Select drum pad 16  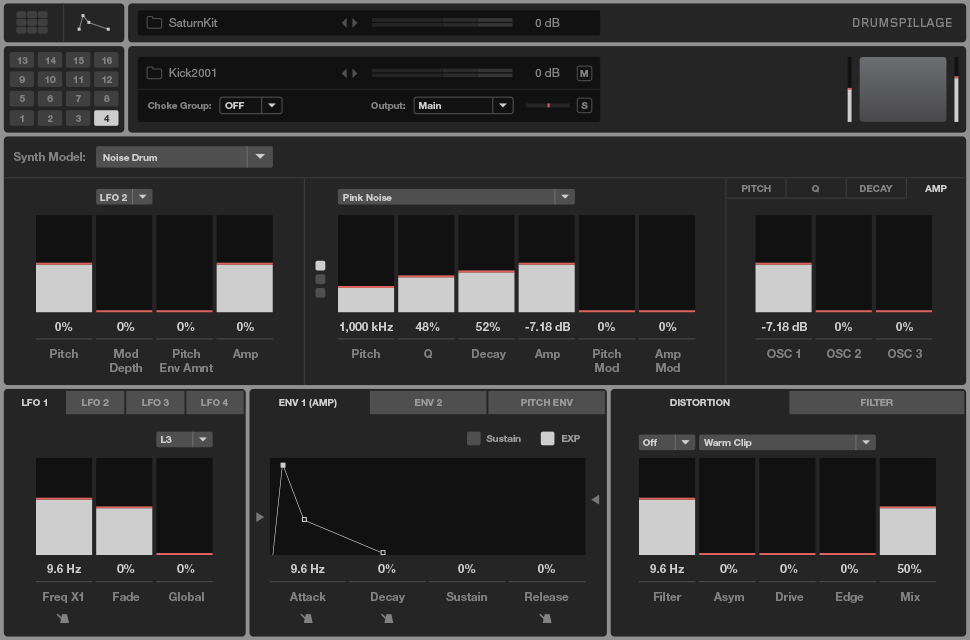(106, 60)
